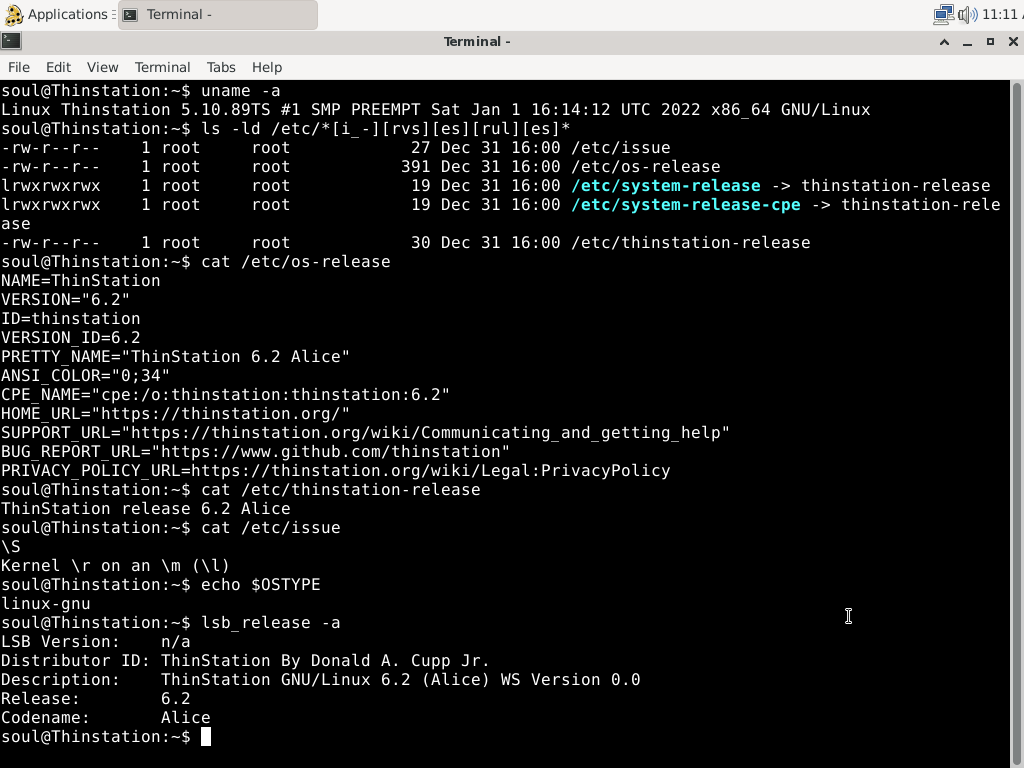Viewport: 1024px width, 768px height.
Task: Click the 'Codename: Alice' line
Action: (x=106, y=717)
